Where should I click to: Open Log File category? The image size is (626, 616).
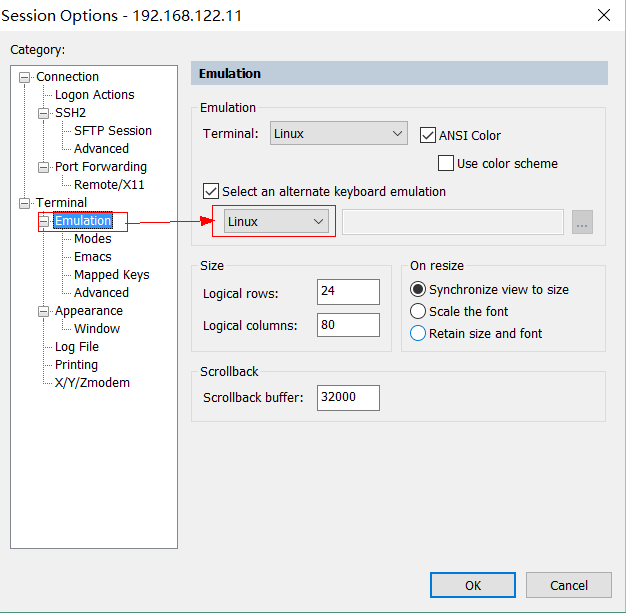pos(77,347)
